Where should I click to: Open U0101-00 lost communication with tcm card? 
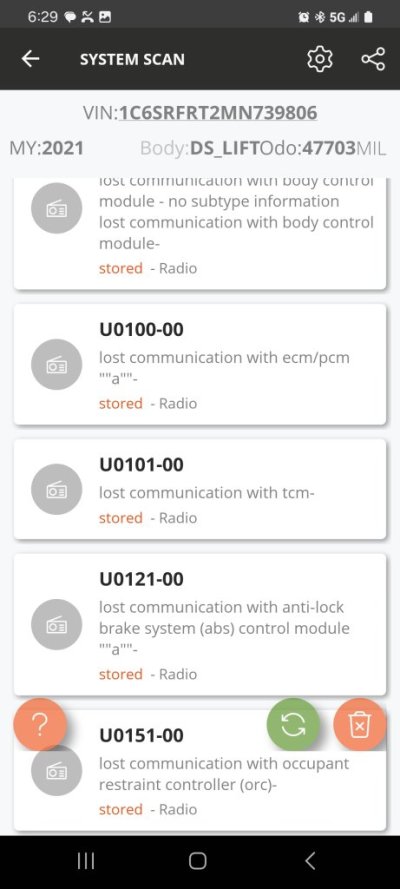[200, 489]
